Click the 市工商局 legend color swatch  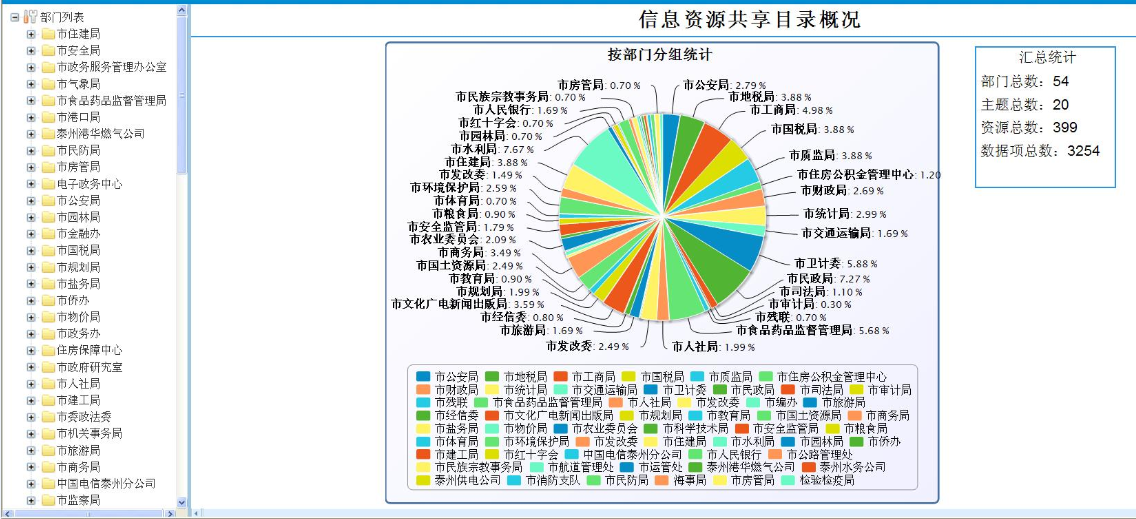pos(558,376)
